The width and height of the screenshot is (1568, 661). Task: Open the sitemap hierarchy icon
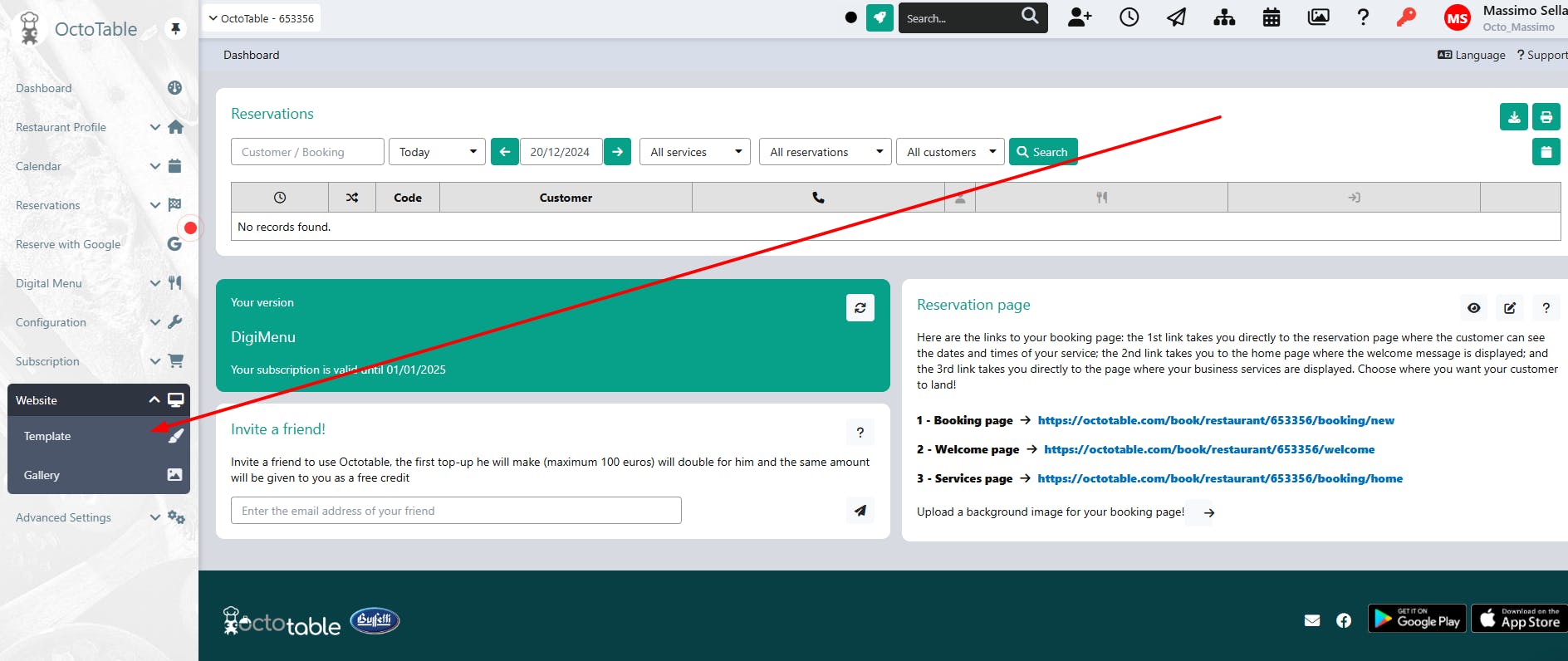click(x=1224, y=17)
